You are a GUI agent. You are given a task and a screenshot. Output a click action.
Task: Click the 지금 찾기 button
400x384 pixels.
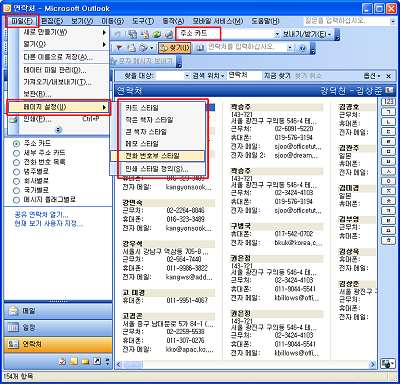click(277, 76)
